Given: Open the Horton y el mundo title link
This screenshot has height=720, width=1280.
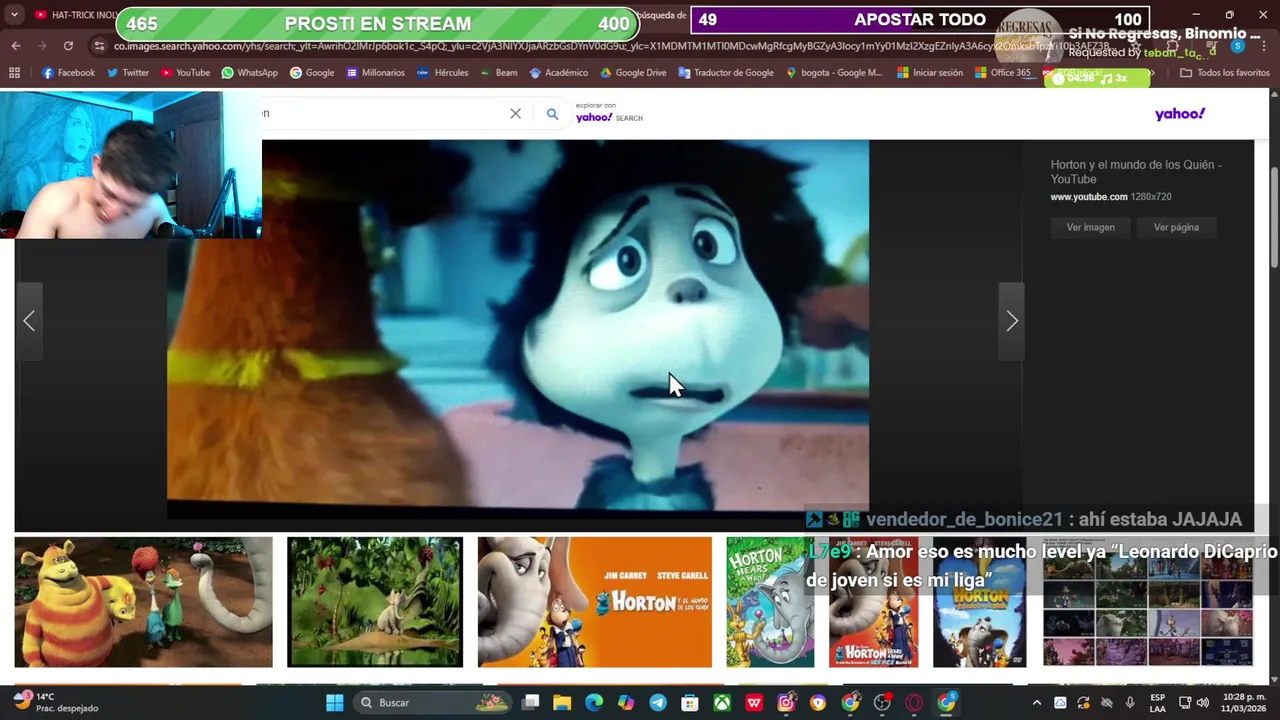Looking at the screenshot, I should click(1135, 172).
